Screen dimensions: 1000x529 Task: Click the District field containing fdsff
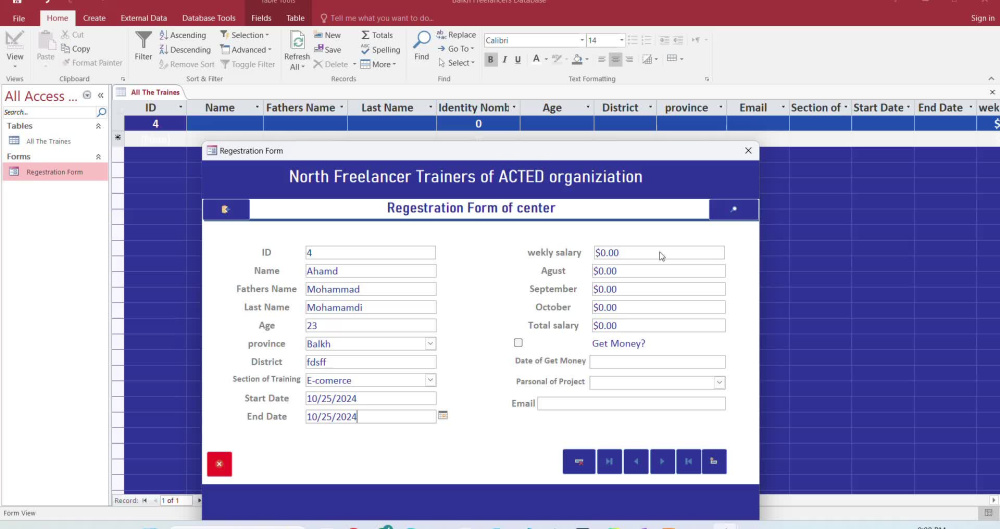tap(371, 362)
